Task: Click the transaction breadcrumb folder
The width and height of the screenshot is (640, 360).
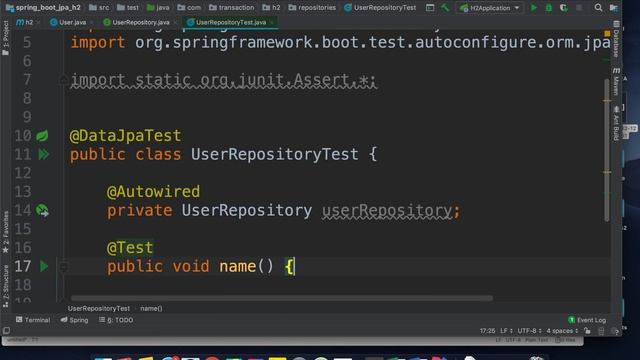Action: point(231,7)
